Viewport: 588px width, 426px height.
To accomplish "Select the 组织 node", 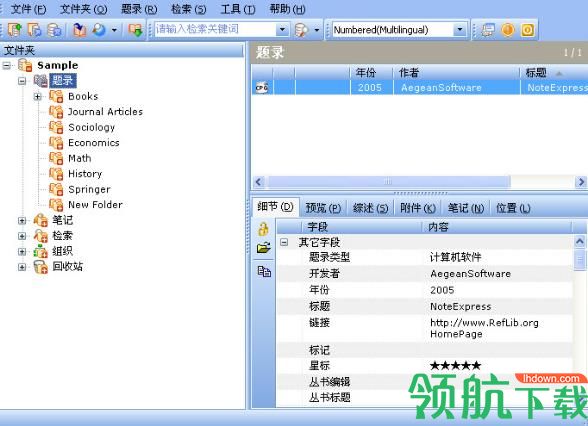I will pos(62,251).
